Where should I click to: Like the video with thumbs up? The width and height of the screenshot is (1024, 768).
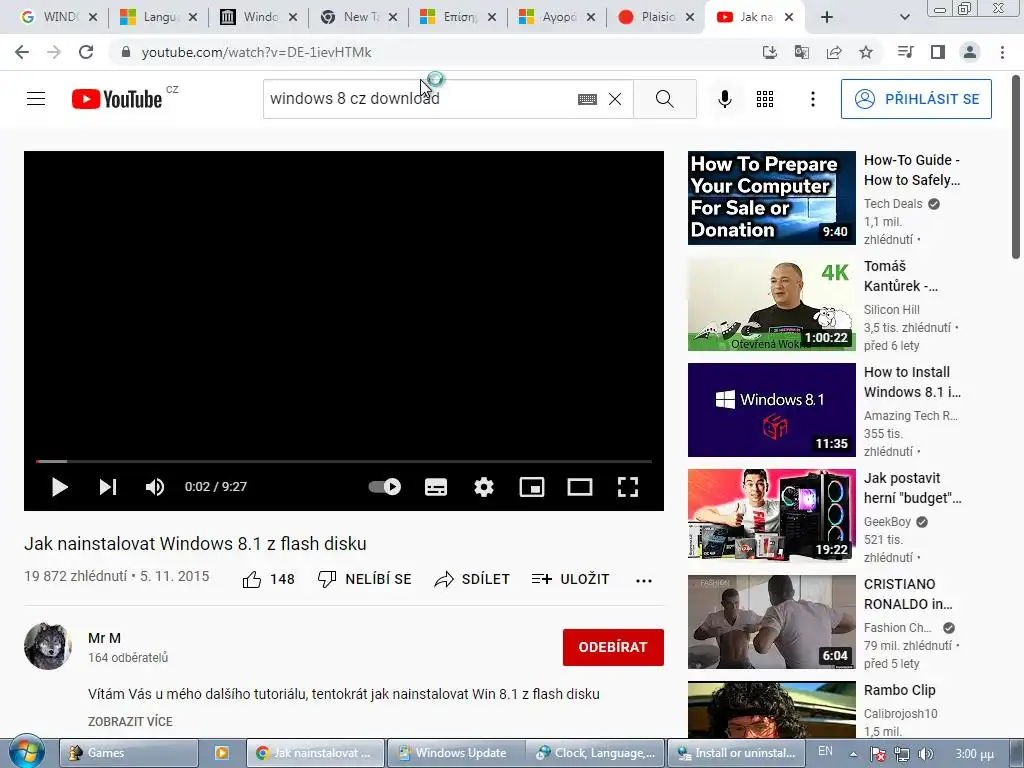pos(268,579)
